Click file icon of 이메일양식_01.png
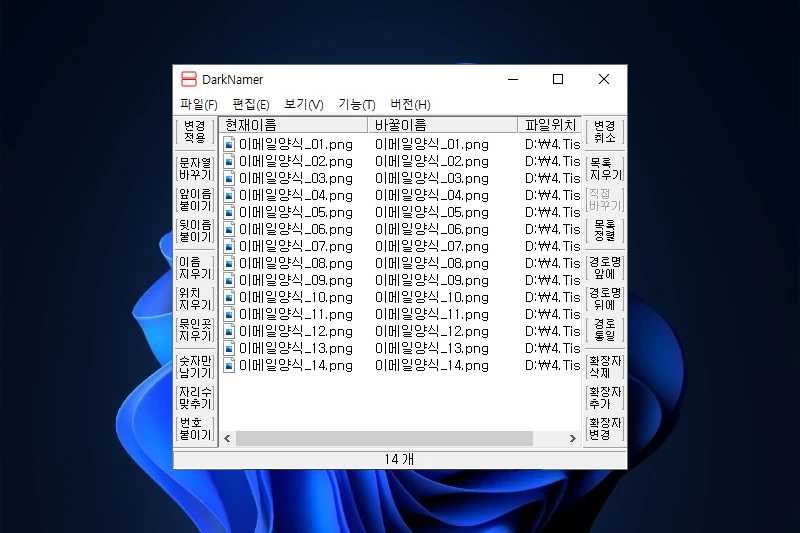The height and width of the screenshot is (533, 800). coord(229,144)
